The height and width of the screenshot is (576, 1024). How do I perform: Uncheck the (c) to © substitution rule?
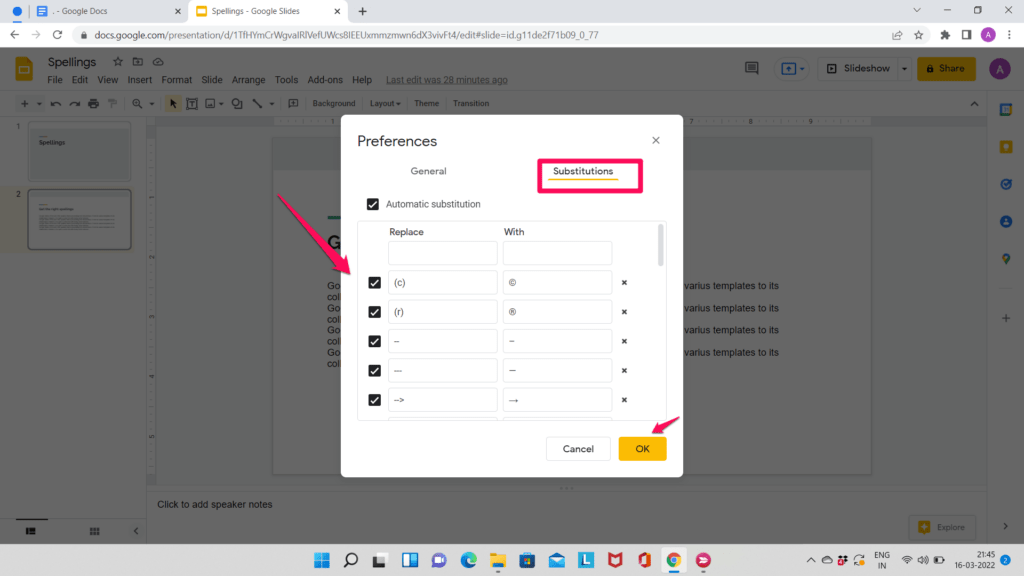click(x=375, y=282)
